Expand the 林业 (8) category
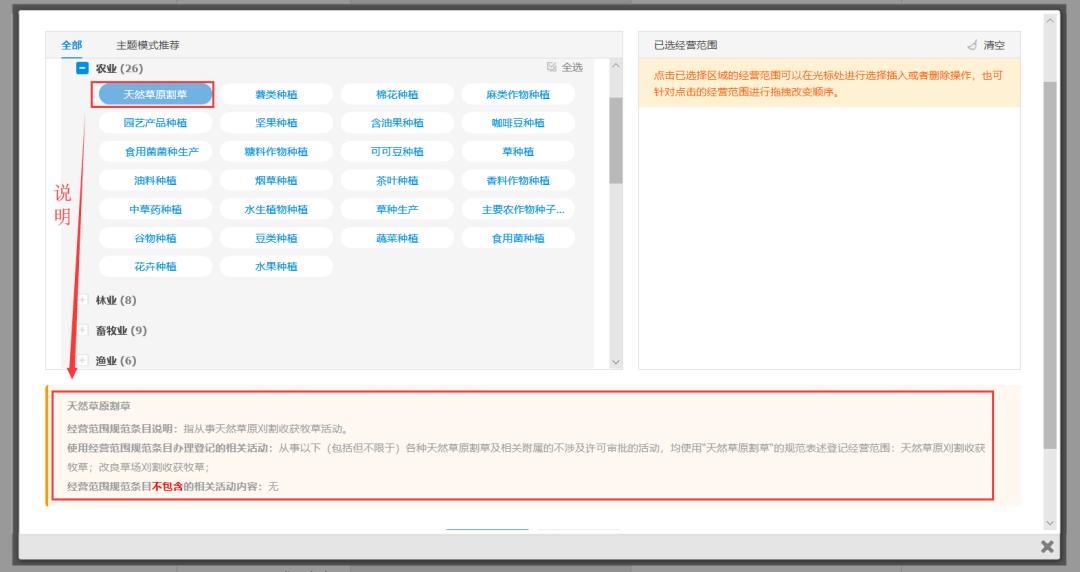The image size is (1080, 572). 83,300
